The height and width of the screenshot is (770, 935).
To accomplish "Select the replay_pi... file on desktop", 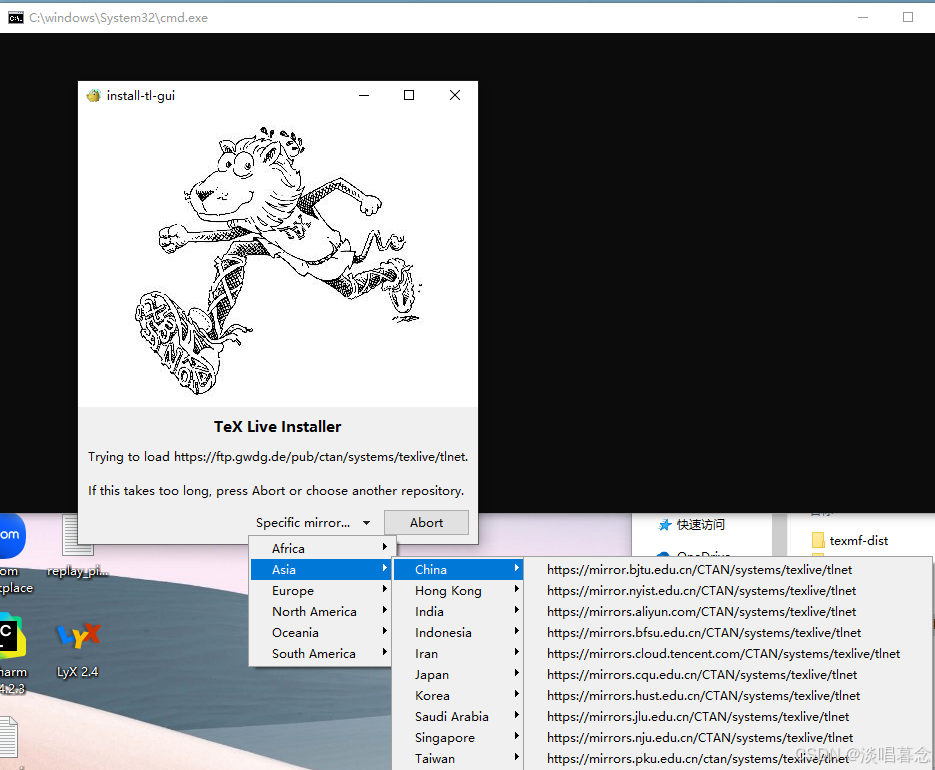I will [78, 546].
